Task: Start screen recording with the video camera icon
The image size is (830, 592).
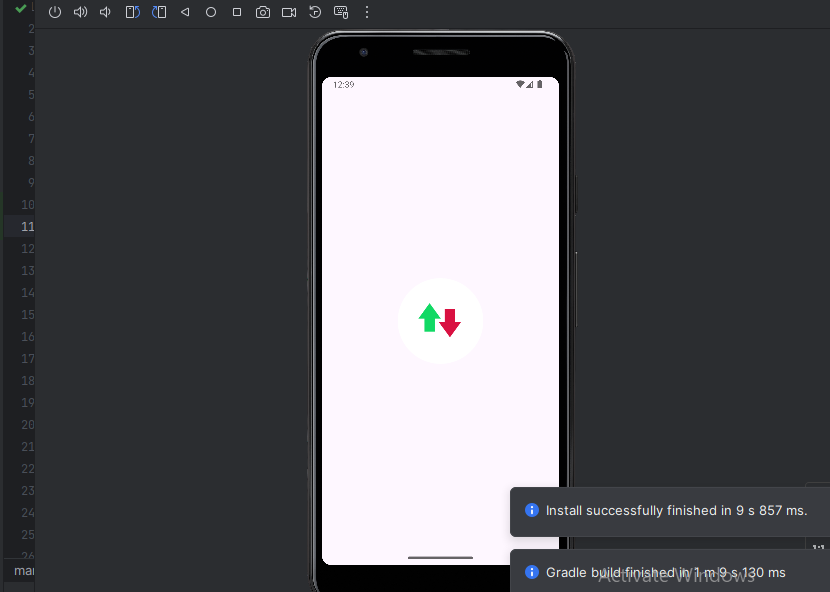Action: pyautogui.click(x=289, y=13)
